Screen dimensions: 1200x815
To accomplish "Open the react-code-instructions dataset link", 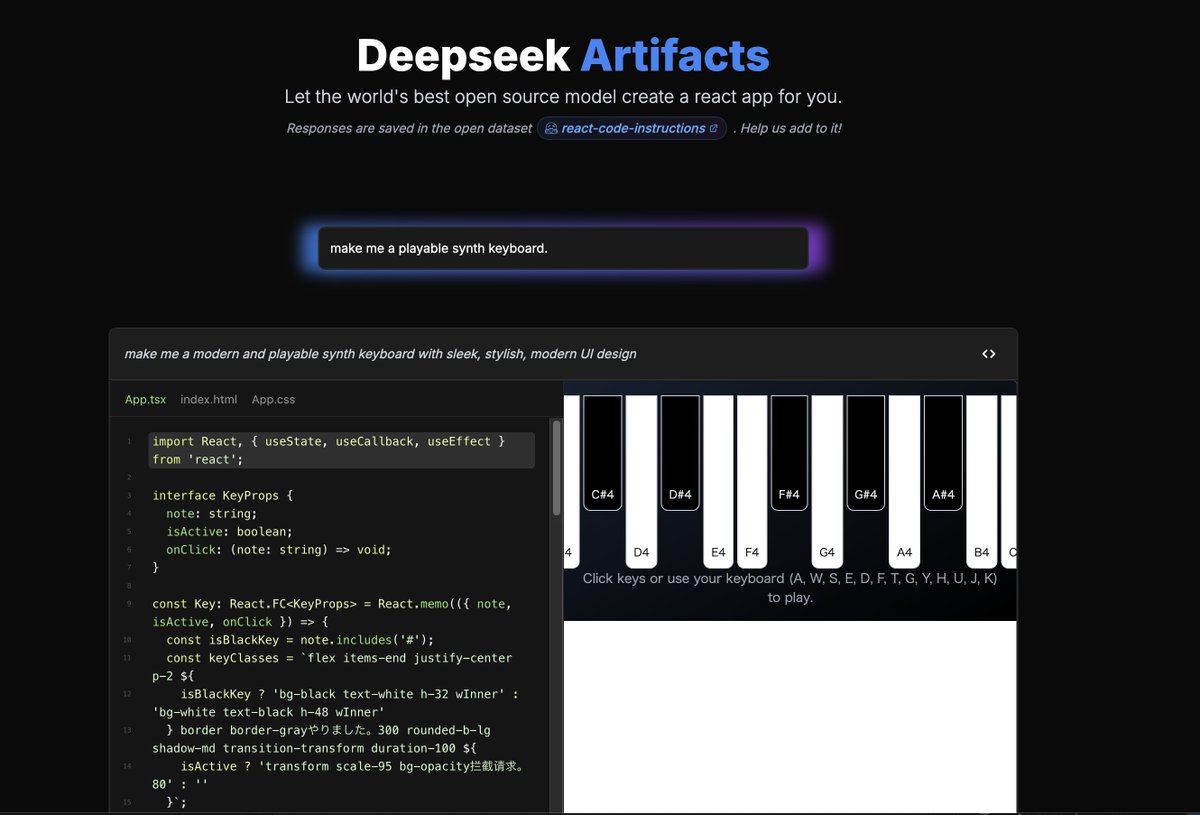I will (631, 128).
